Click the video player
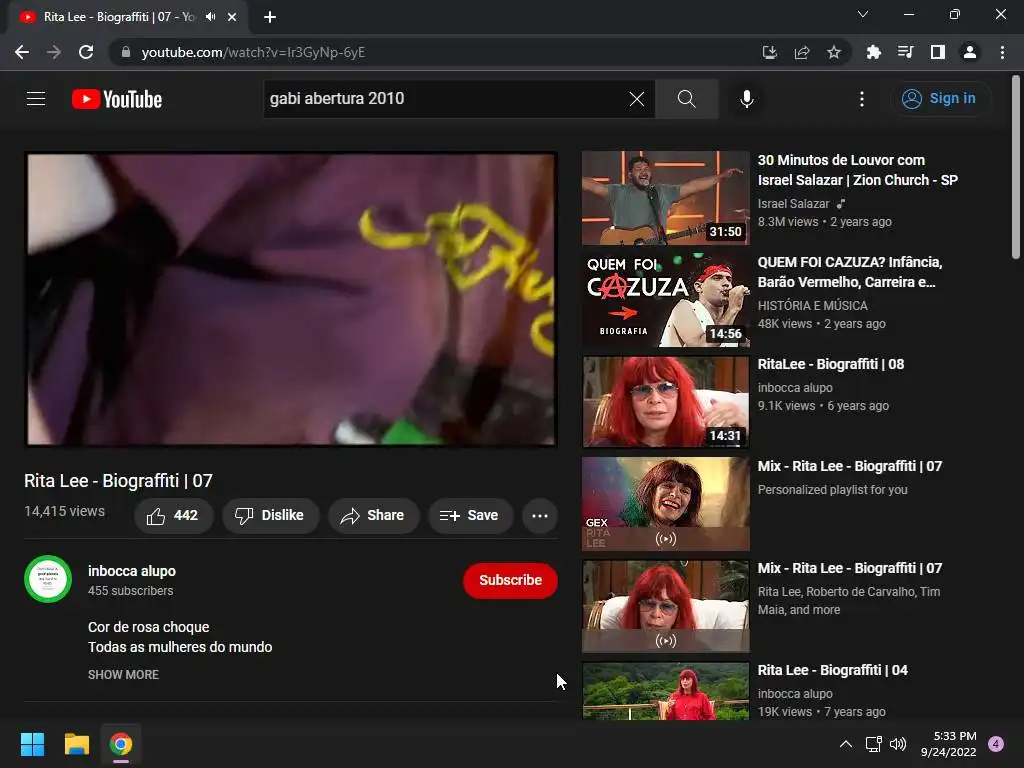Image resolution: width=1024 pixels, height=768 pixels. [291, 300]
